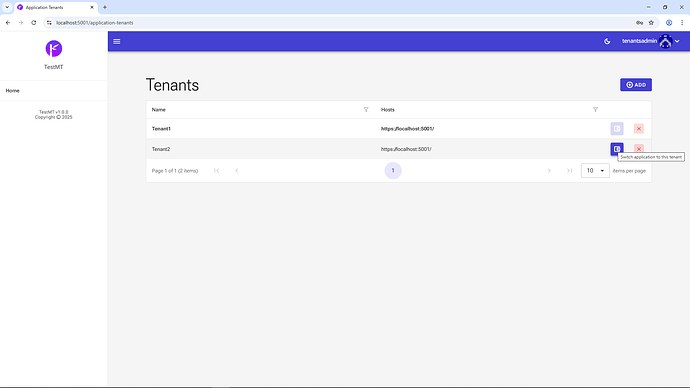Click the ADD tenant button
The image size is (690, 388).
click(636, 85)
